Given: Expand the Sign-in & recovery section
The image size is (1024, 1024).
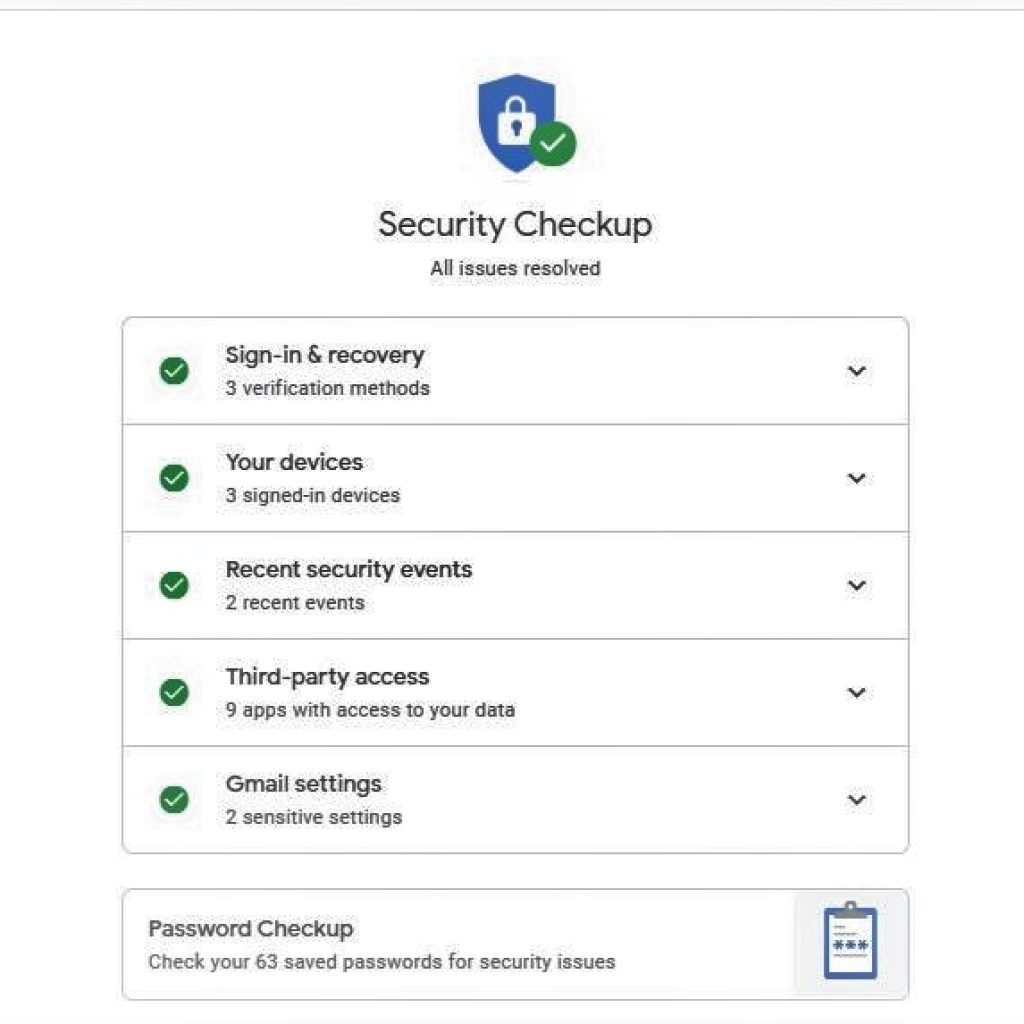Looking at the screenshot, I should coord(857,371).
